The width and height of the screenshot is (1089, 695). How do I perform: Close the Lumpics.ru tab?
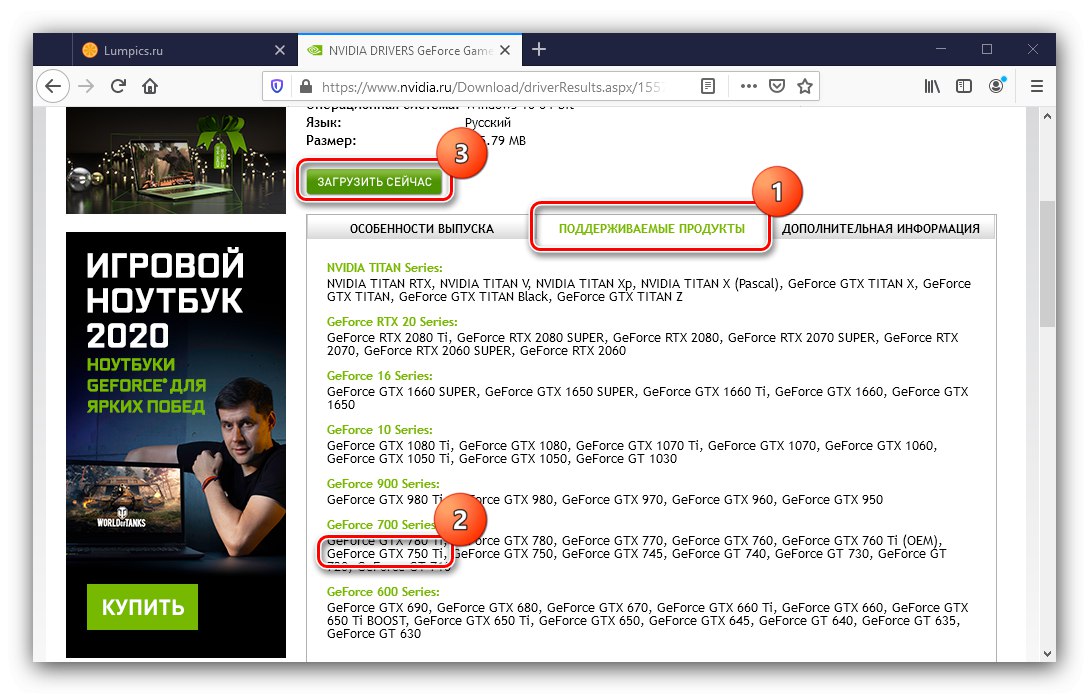coord(280,50)
